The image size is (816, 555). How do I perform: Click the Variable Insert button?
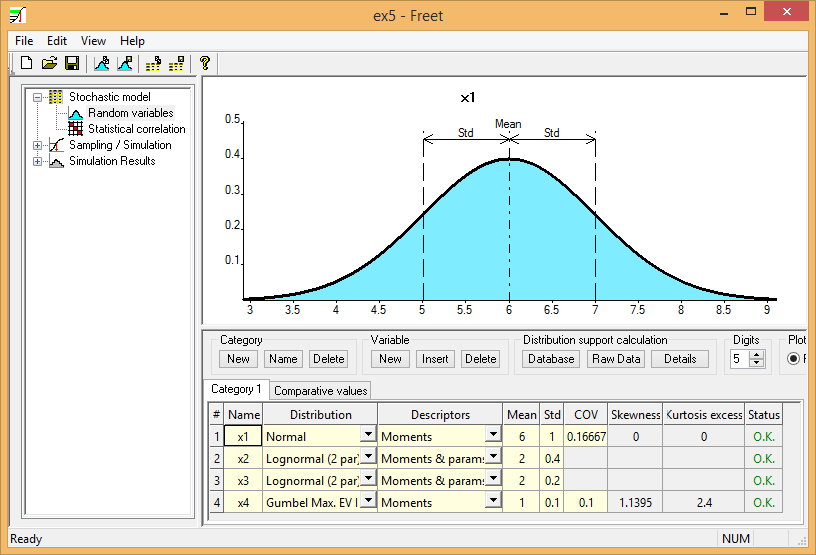[x=435, y=359]
